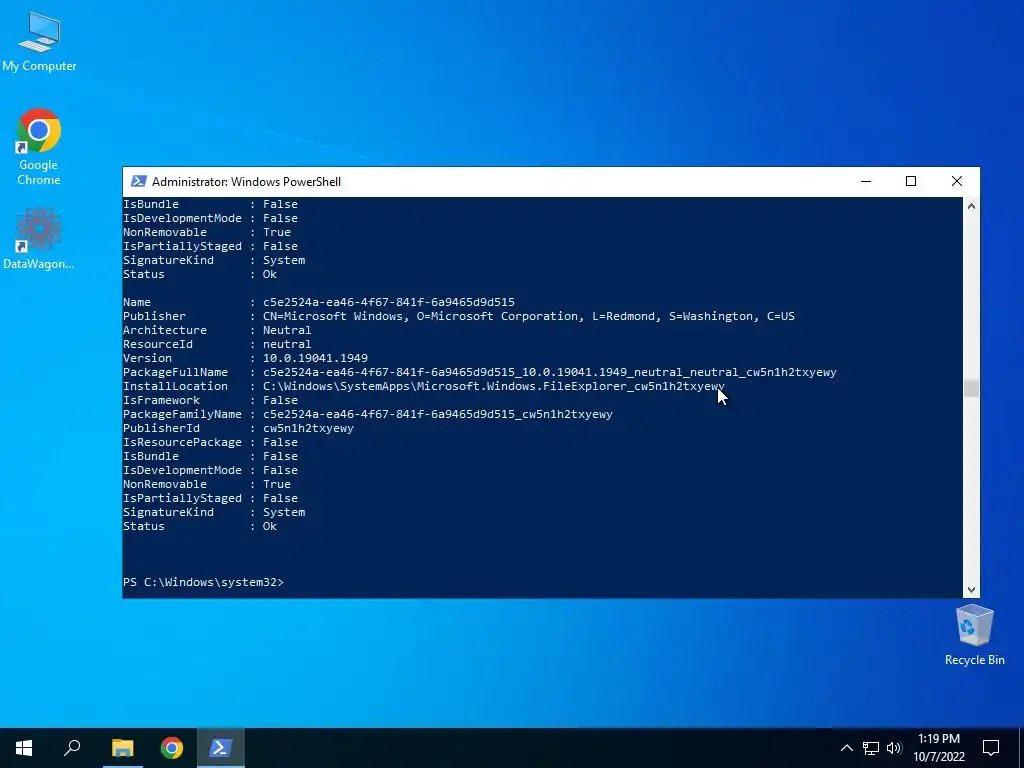Launch Chrome from the taskbar

coord(172,748)
